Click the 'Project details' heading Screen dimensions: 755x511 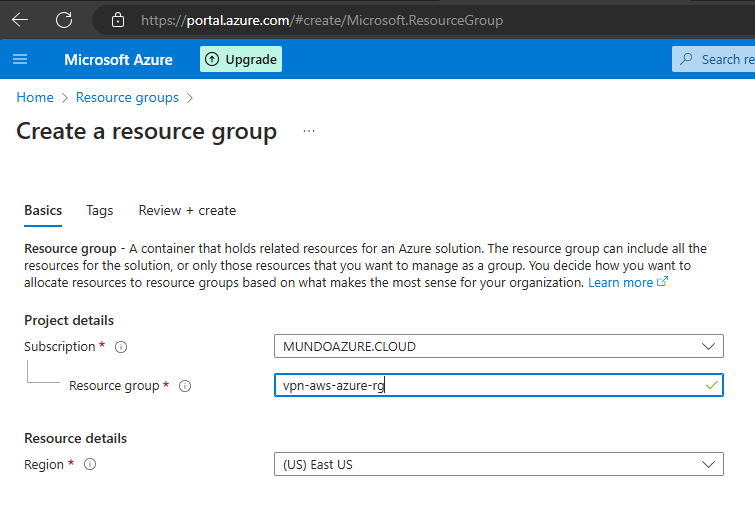(x=69, y=320)
